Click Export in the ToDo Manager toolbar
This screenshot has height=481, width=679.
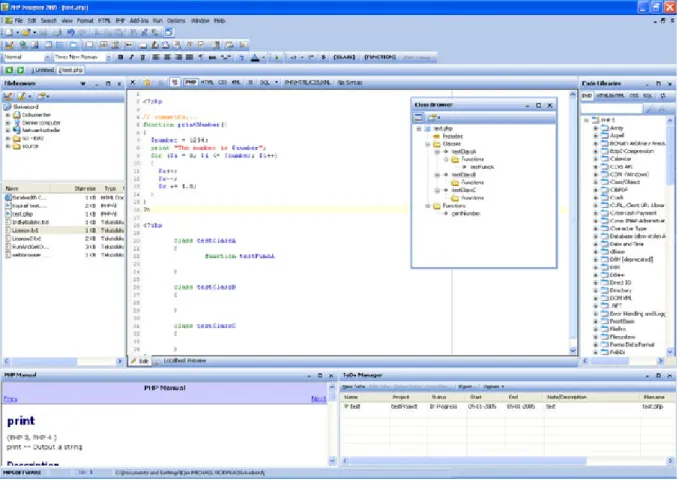[466, 387]
